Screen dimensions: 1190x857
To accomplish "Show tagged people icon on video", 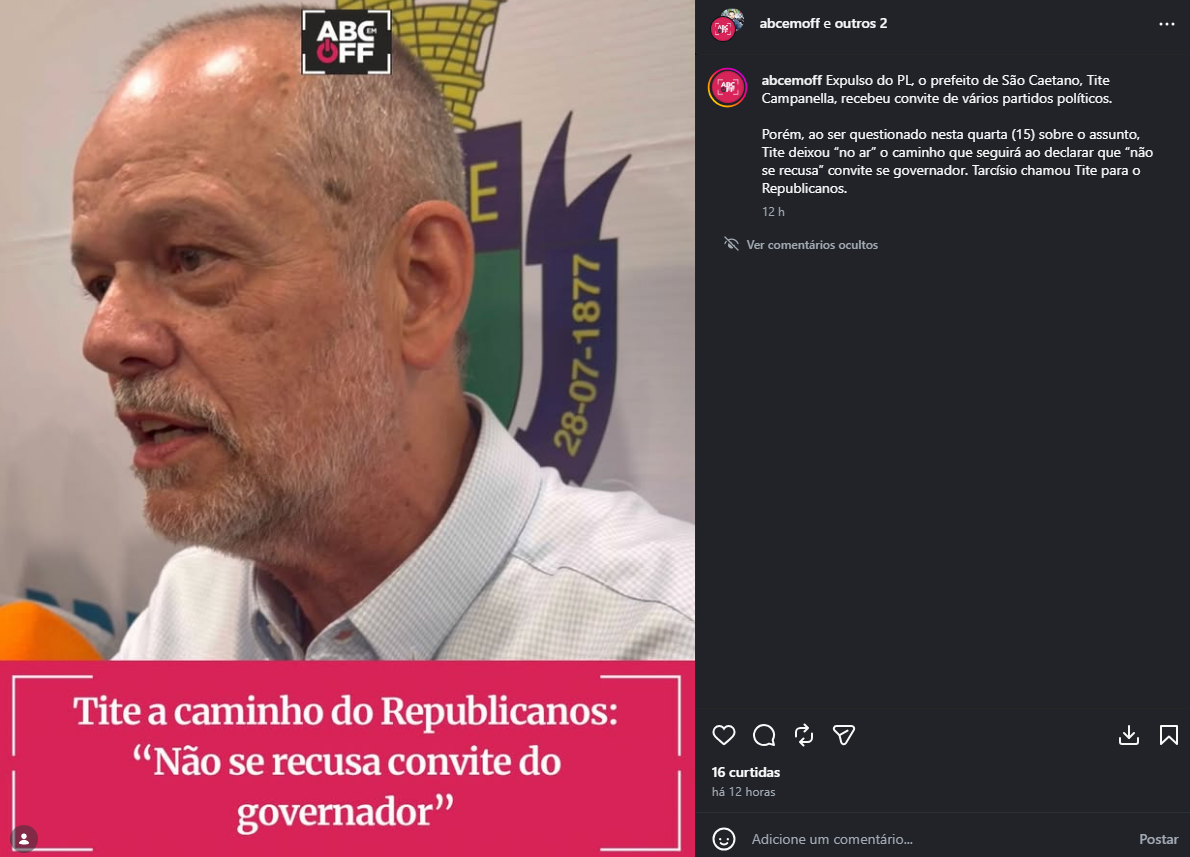I will [x=24, y=839].
